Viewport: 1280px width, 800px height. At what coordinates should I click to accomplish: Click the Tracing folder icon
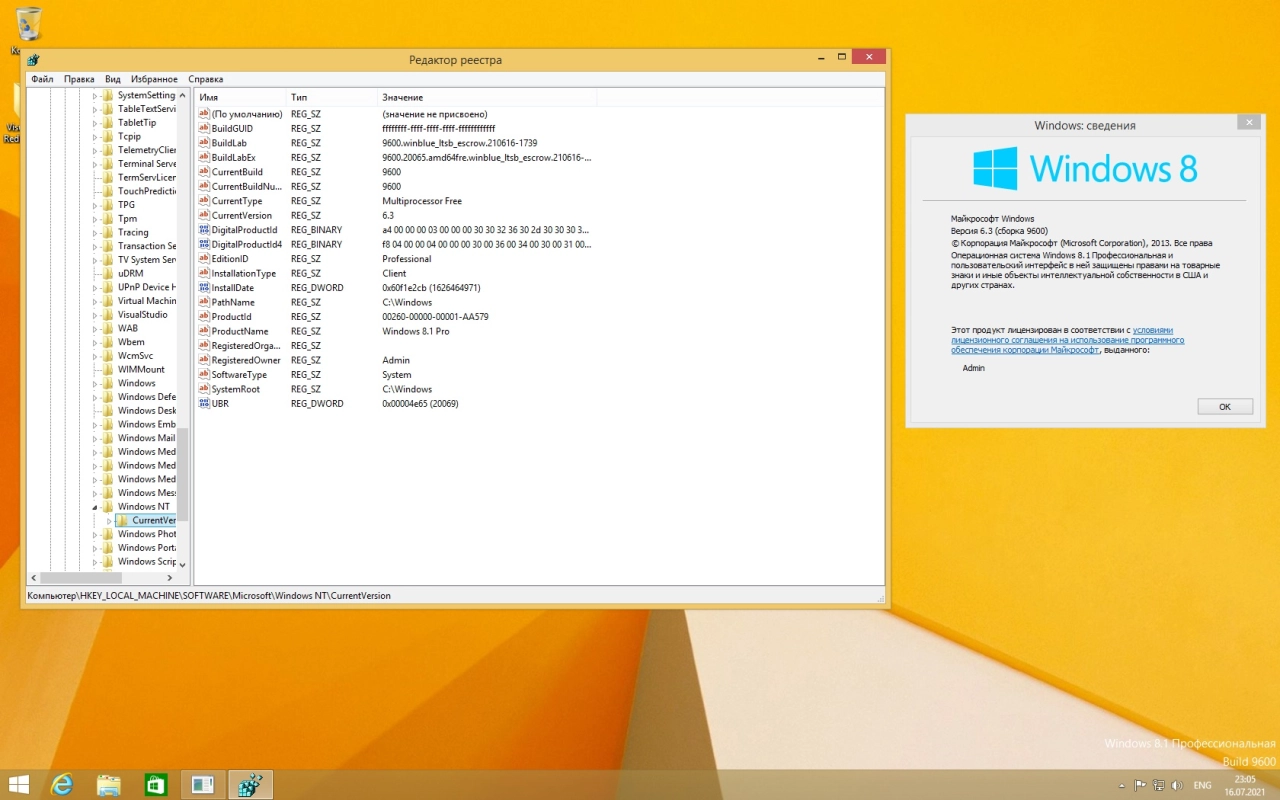pyautogui.click(x=108, y=232)
